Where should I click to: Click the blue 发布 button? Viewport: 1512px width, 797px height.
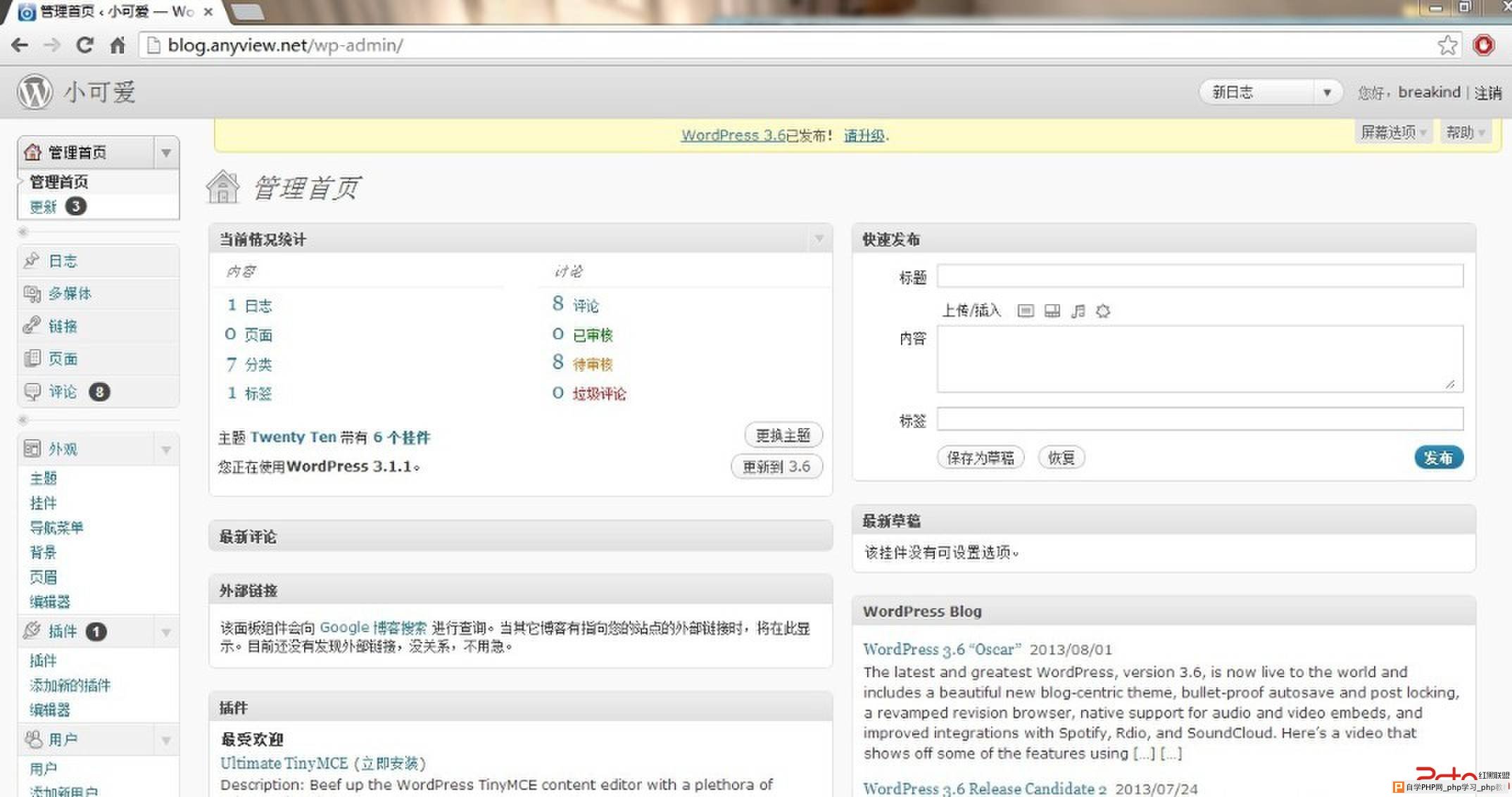click(x=1439, y=458)
